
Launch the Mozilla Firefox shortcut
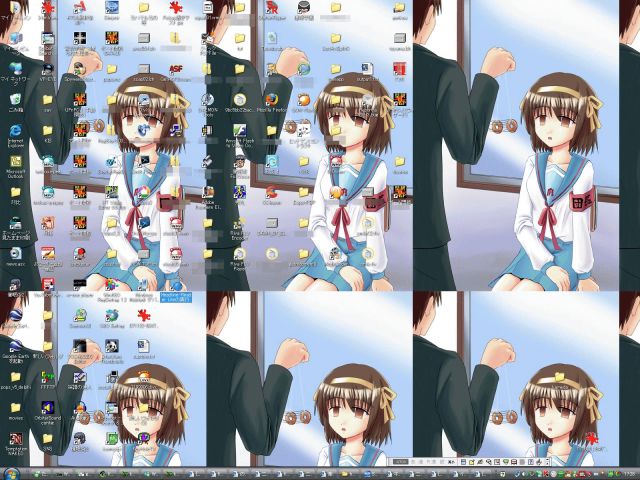[x=271, y=100]
